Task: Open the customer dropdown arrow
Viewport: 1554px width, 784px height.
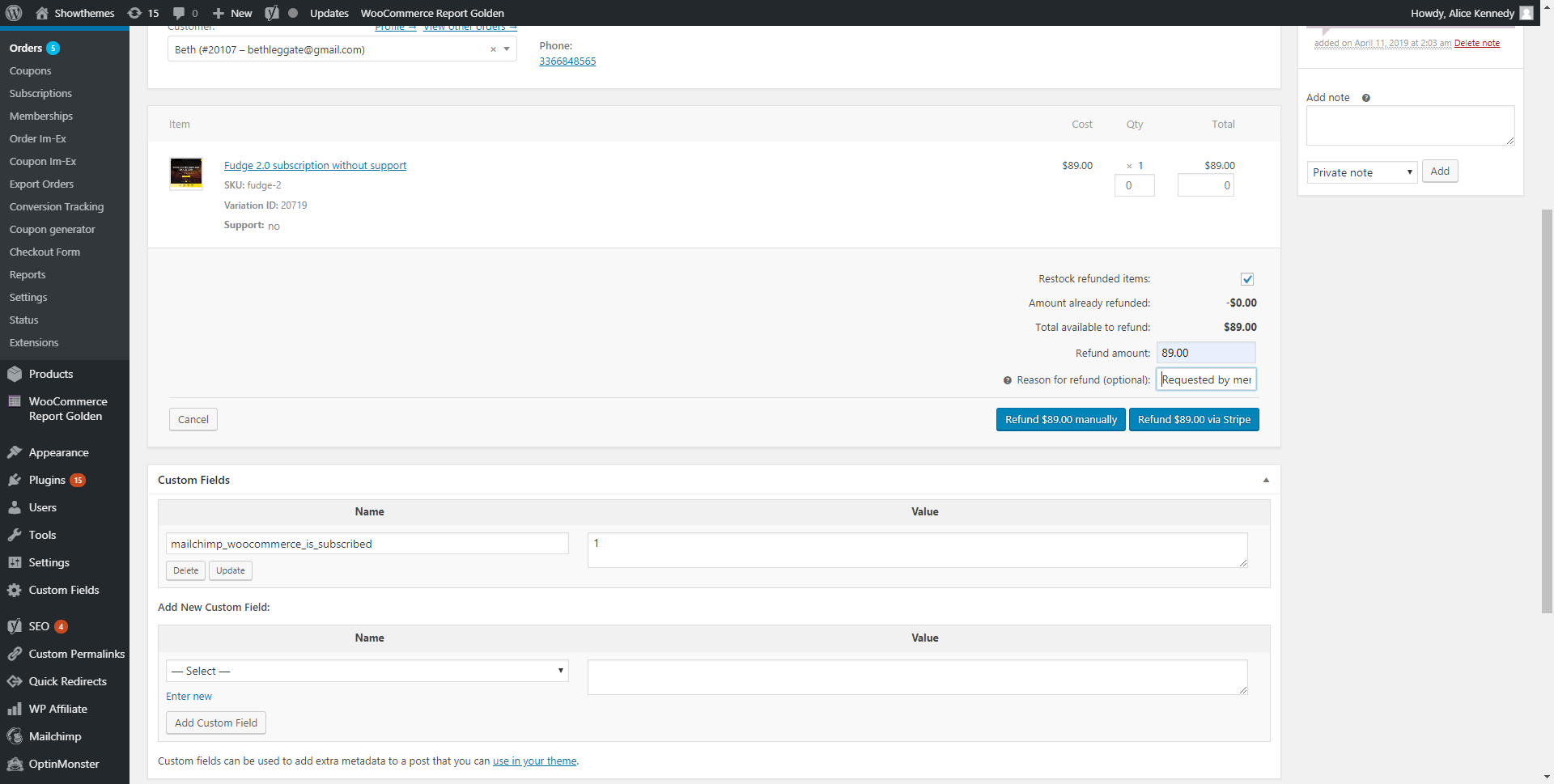Action: pos(507,49)
